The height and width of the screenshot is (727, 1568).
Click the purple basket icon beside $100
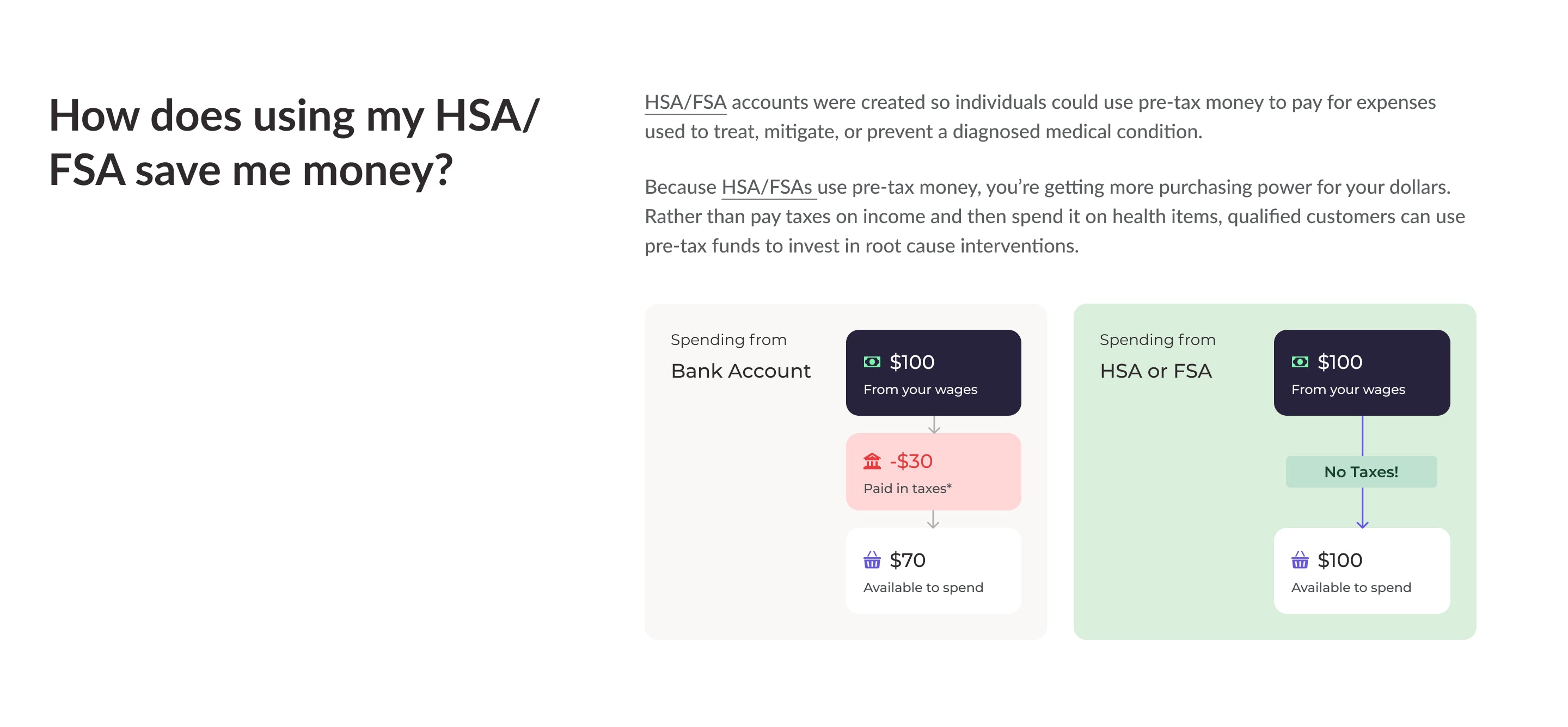coord(1300,560)
